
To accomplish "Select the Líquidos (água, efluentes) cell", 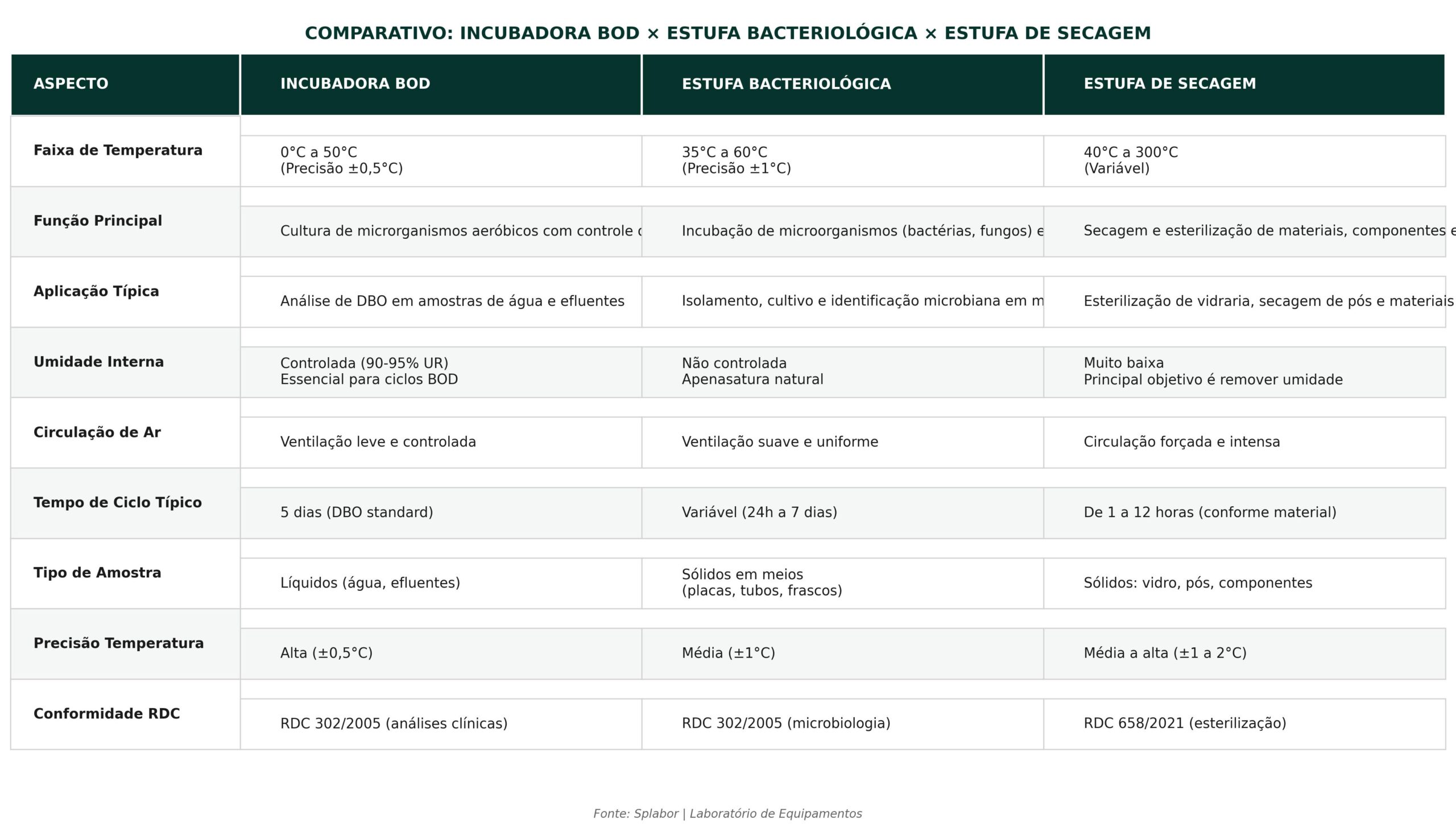I will pyautogui.click(x=441, y=584).
